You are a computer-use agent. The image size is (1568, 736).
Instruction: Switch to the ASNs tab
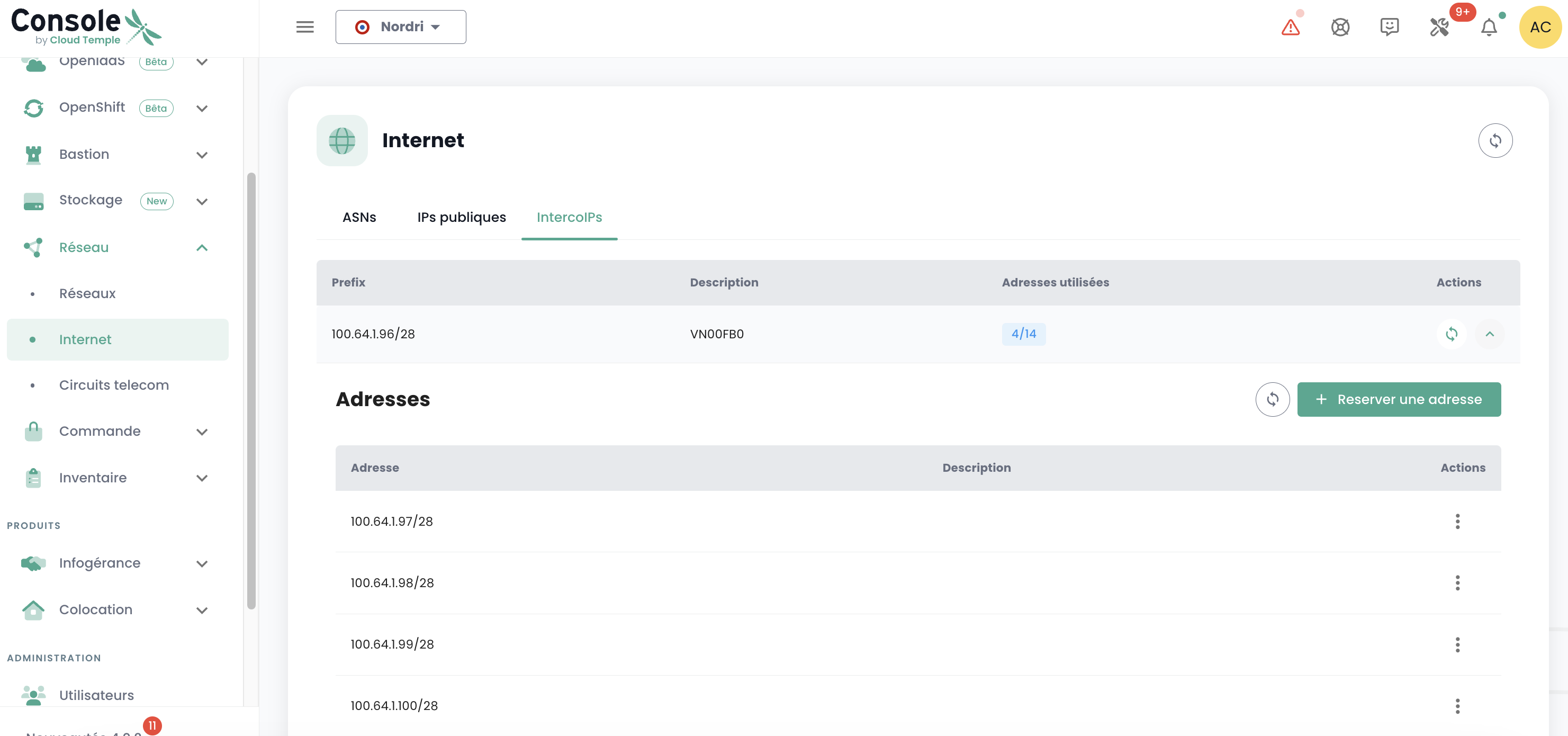(359, 217)
